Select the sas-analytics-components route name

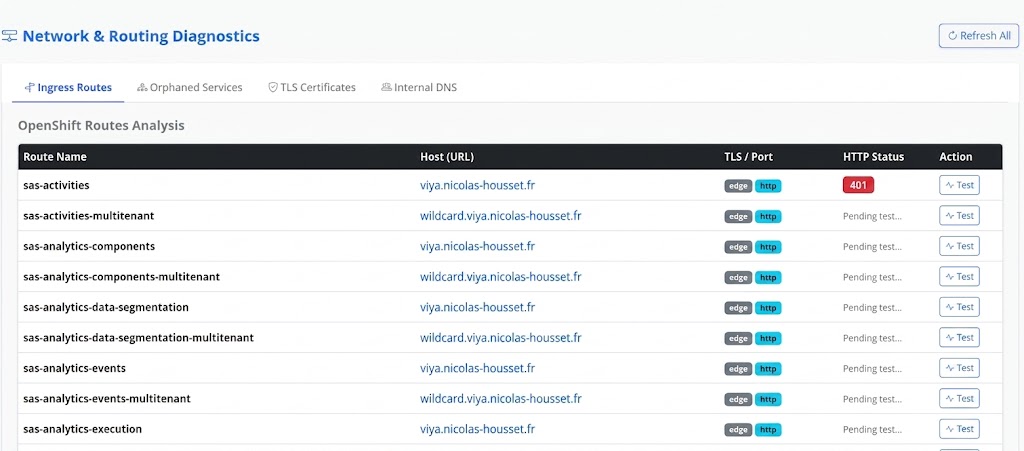(x=89, y=246)
